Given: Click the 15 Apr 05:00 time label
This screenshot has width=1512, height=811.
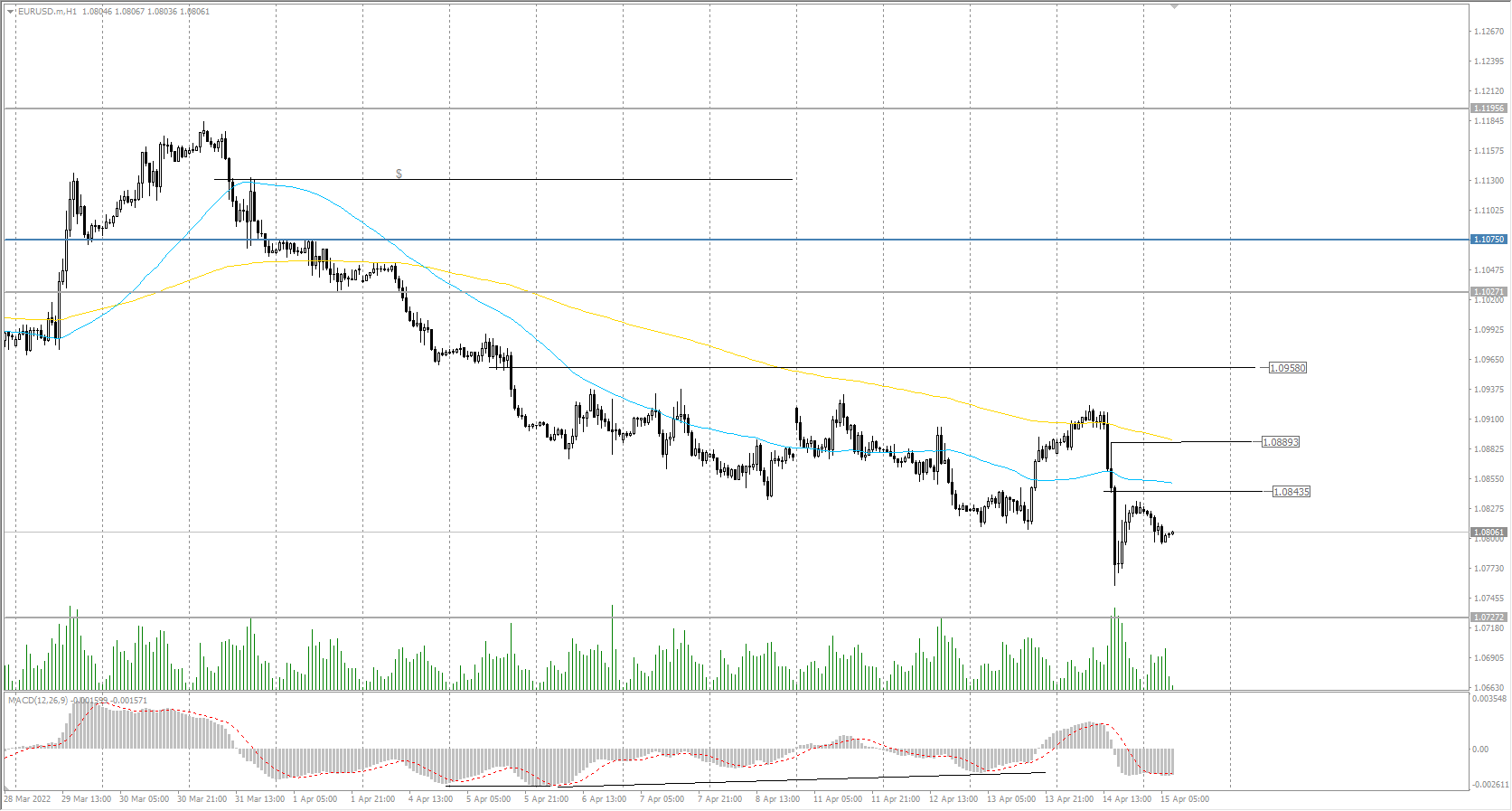Looking at the screenshot, I should 1185,799.
